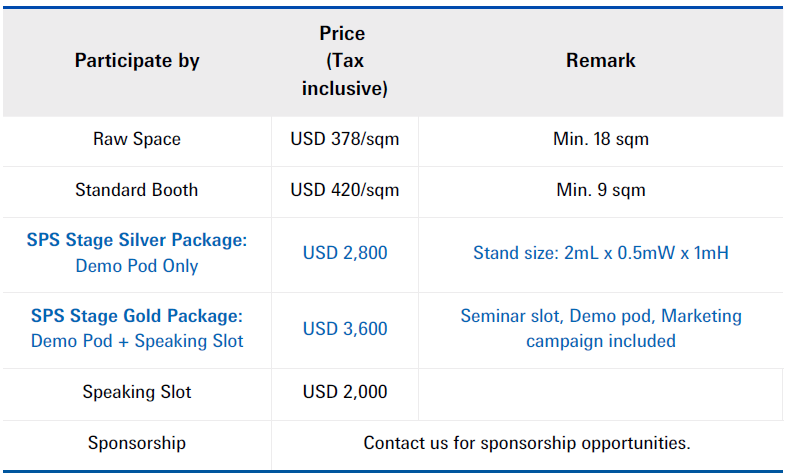Click the 'USD 378/sqm' price cell
This screenshot has width=787, height=476.
(x=345, y=139)
